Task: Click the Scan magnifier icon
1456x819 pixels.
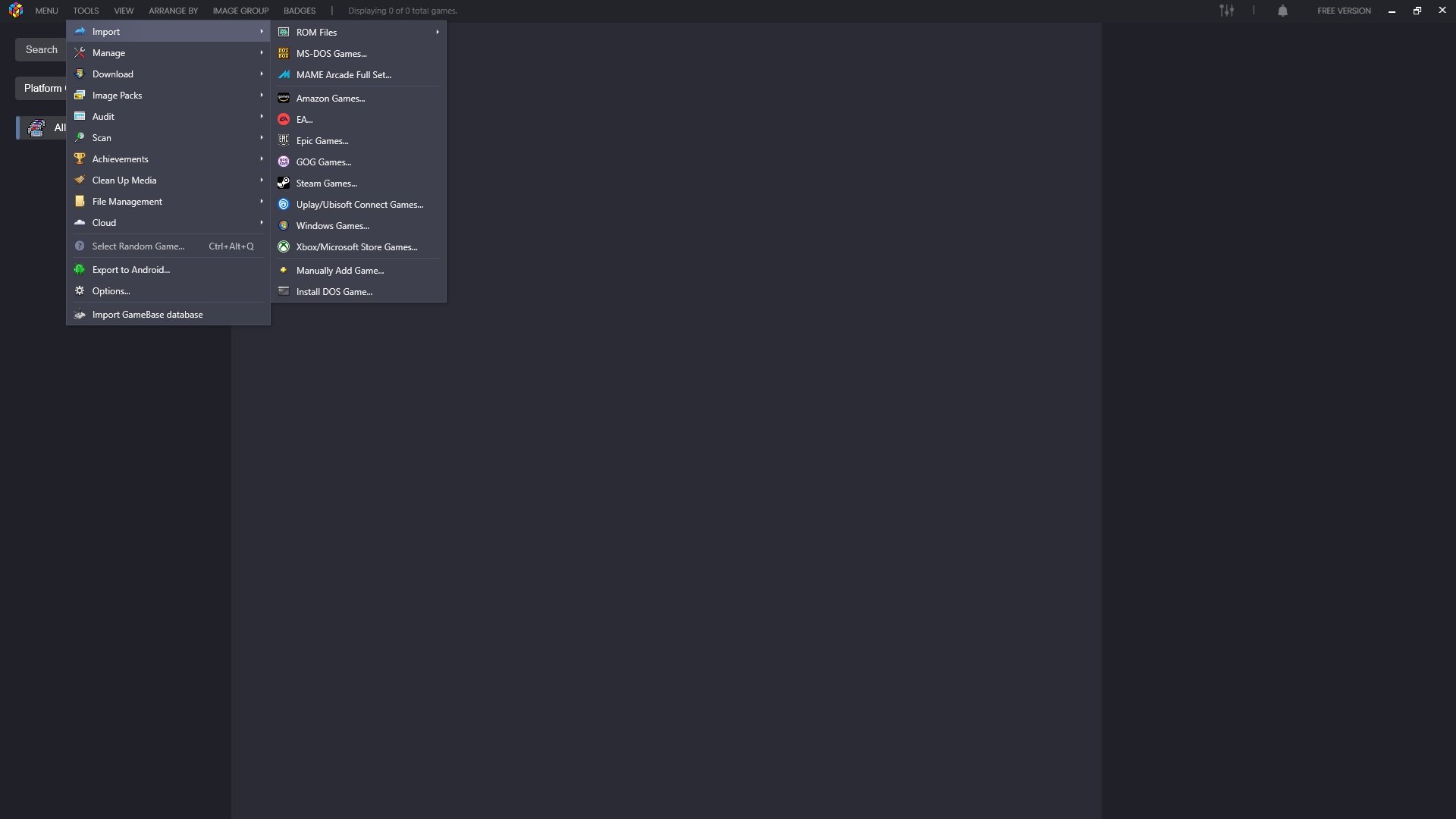Action: [x=80, y=138]
